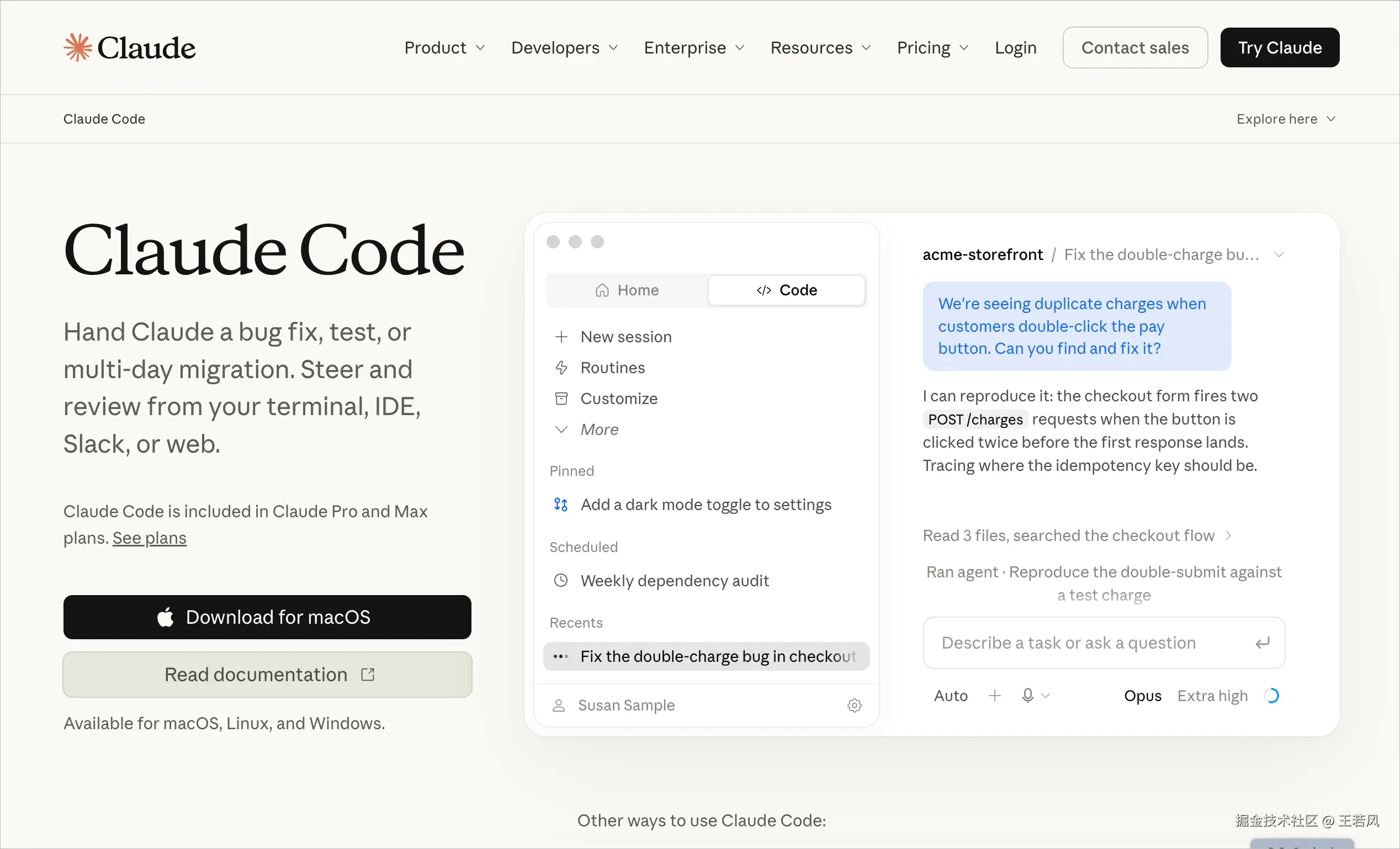Image resolution: width=1400 pixels, height=849 pixels.
Task: Expand the More section
Action: click(599, 429)
